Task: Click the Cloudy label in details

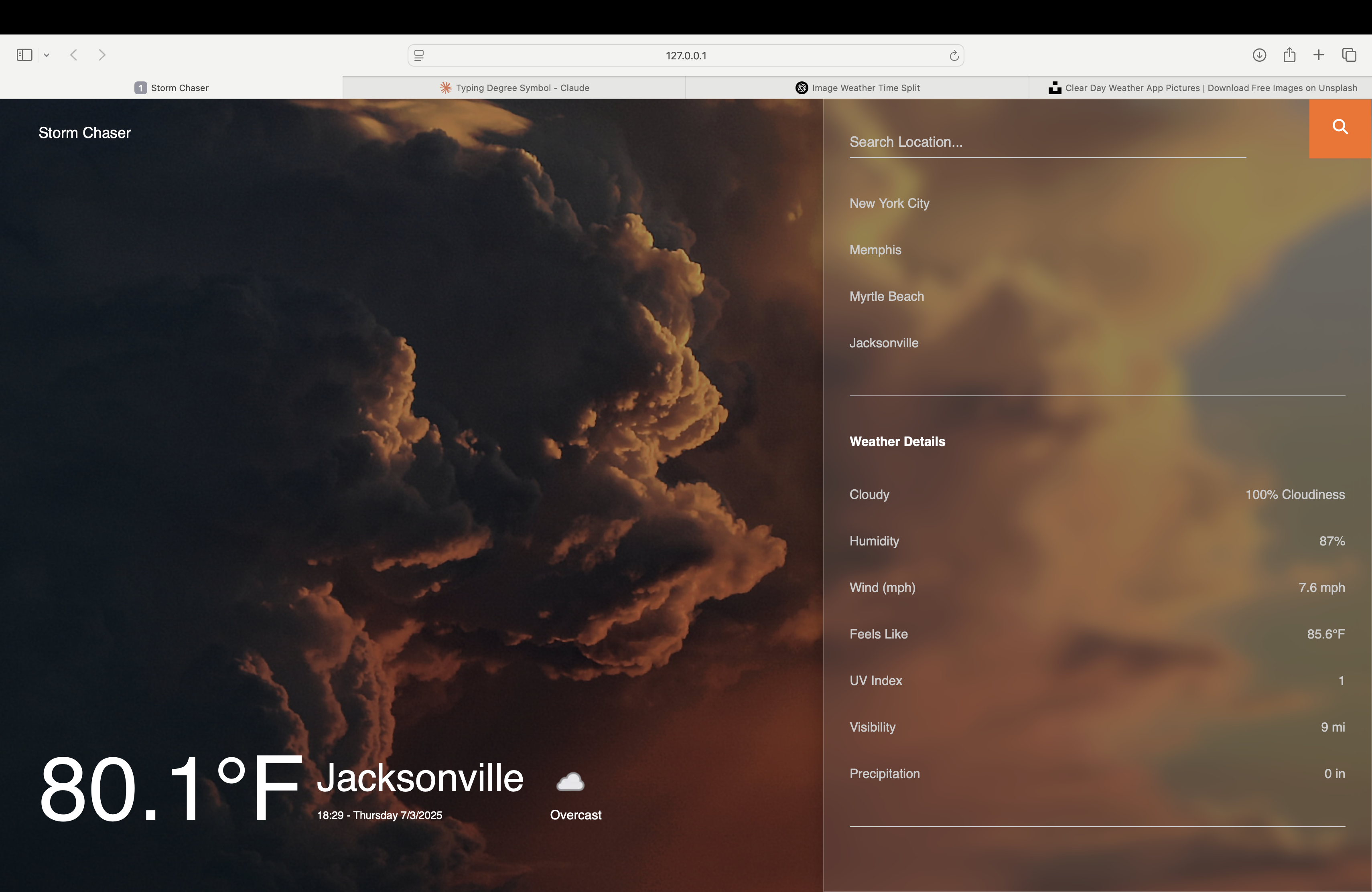Action: [869, 495]
